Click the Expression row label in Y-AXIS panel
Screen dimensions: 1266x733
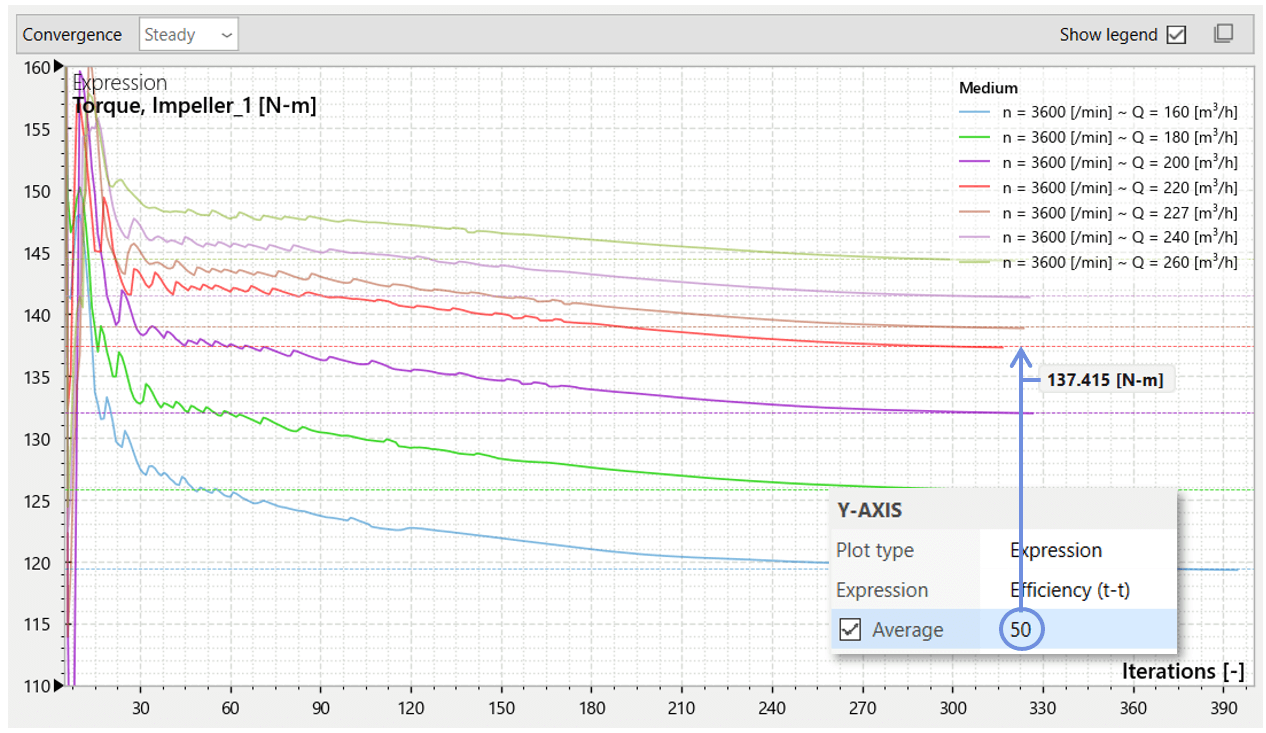[882, 590]
